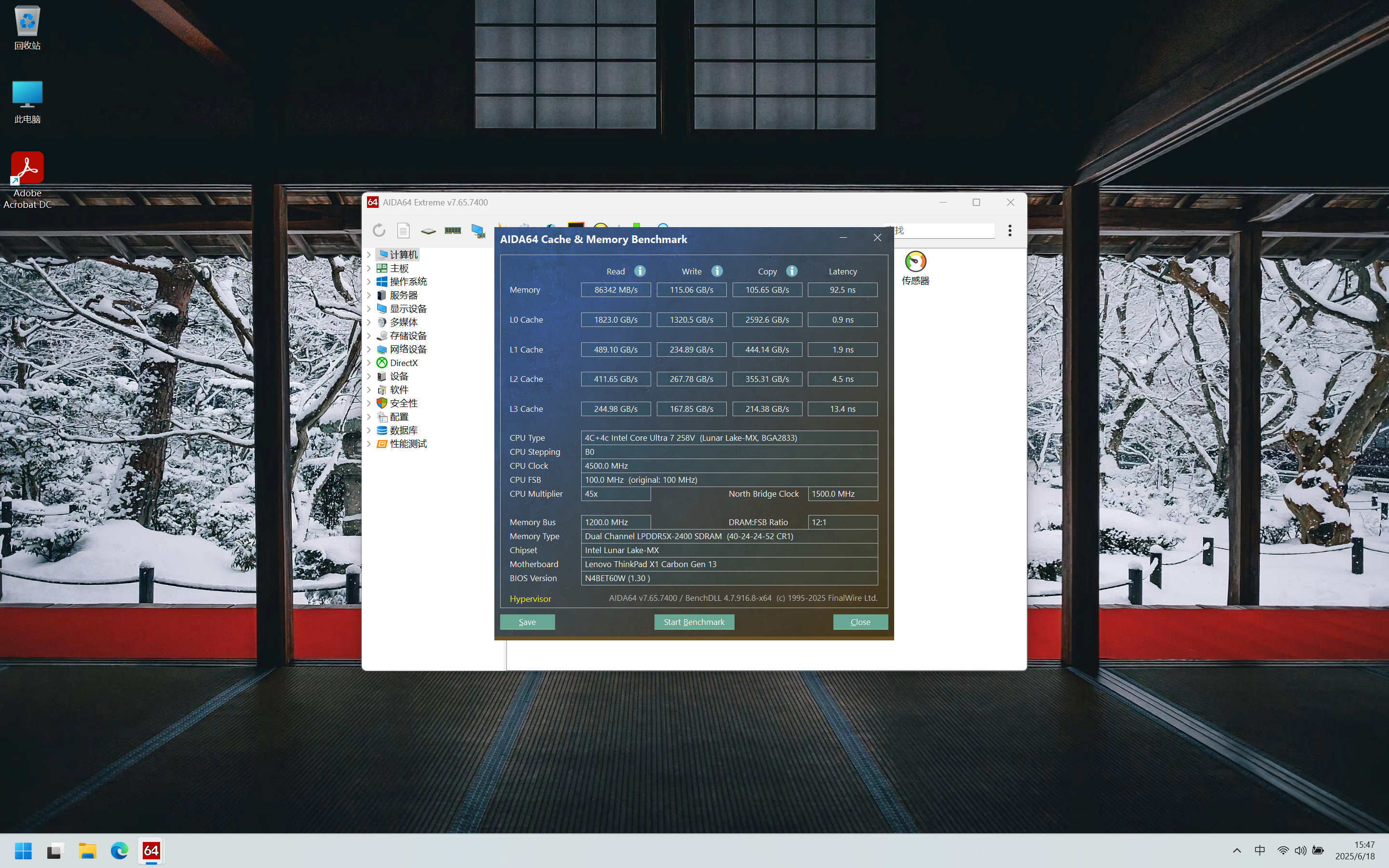Click the Copy info icon
The width and height of the screenshot is (1389, 868).
click(791, 271)
